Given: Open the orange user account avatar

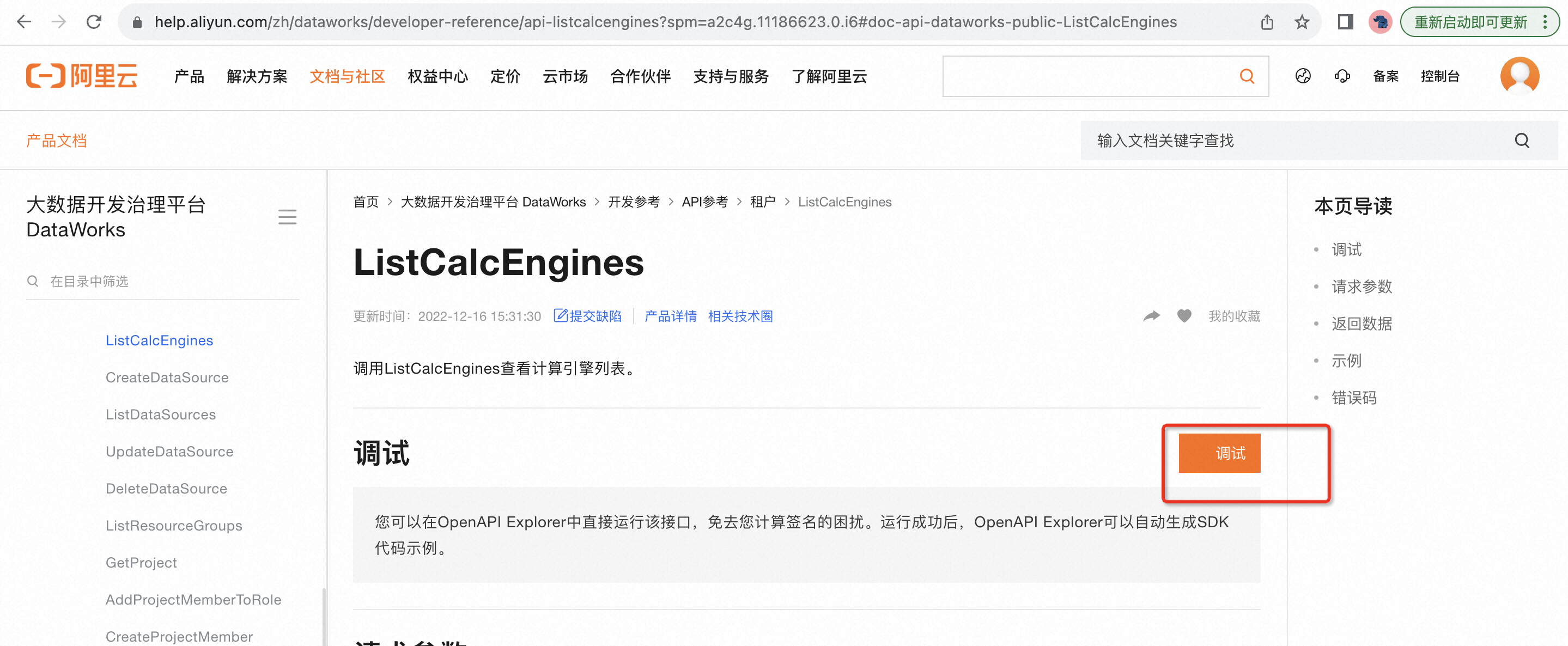Looking at the screenshot, I should coord(1520,76).
